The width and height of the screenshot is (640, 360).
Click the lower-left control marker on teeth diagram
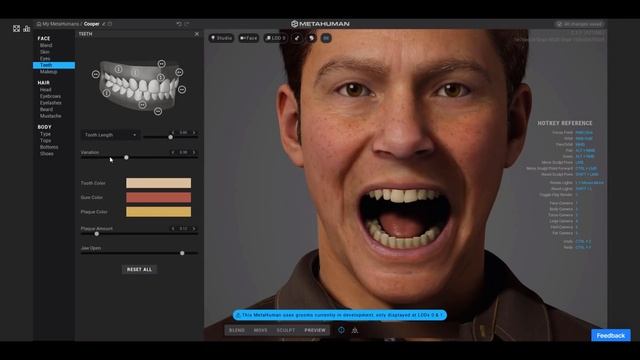point(107,93)
